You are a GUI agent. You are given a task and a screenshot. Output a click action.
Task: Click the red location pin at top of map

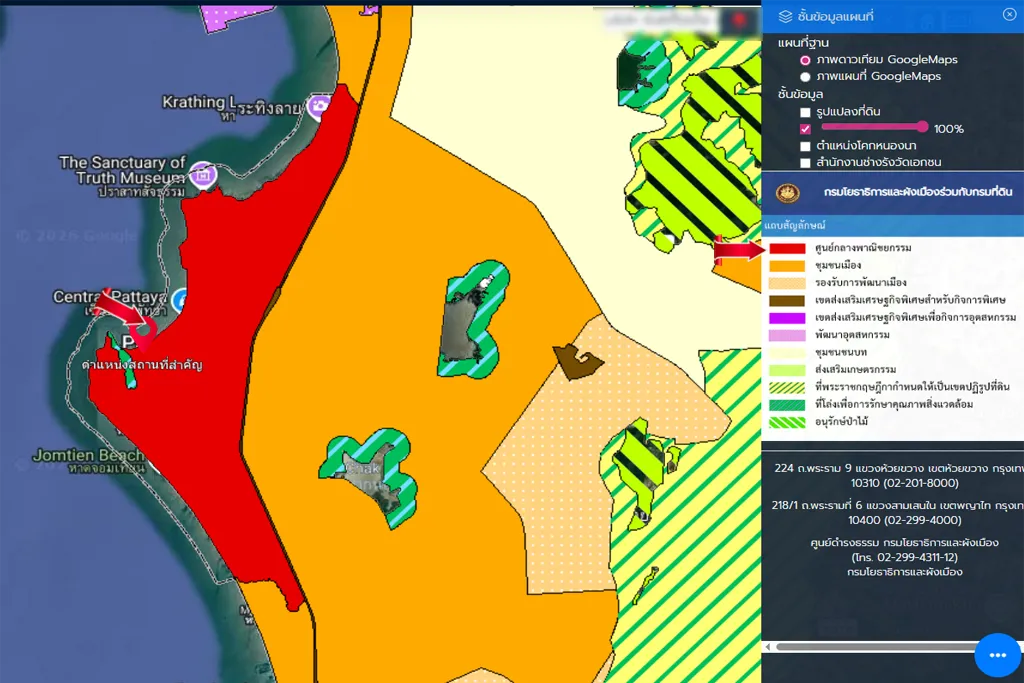(x=739, y=19)
